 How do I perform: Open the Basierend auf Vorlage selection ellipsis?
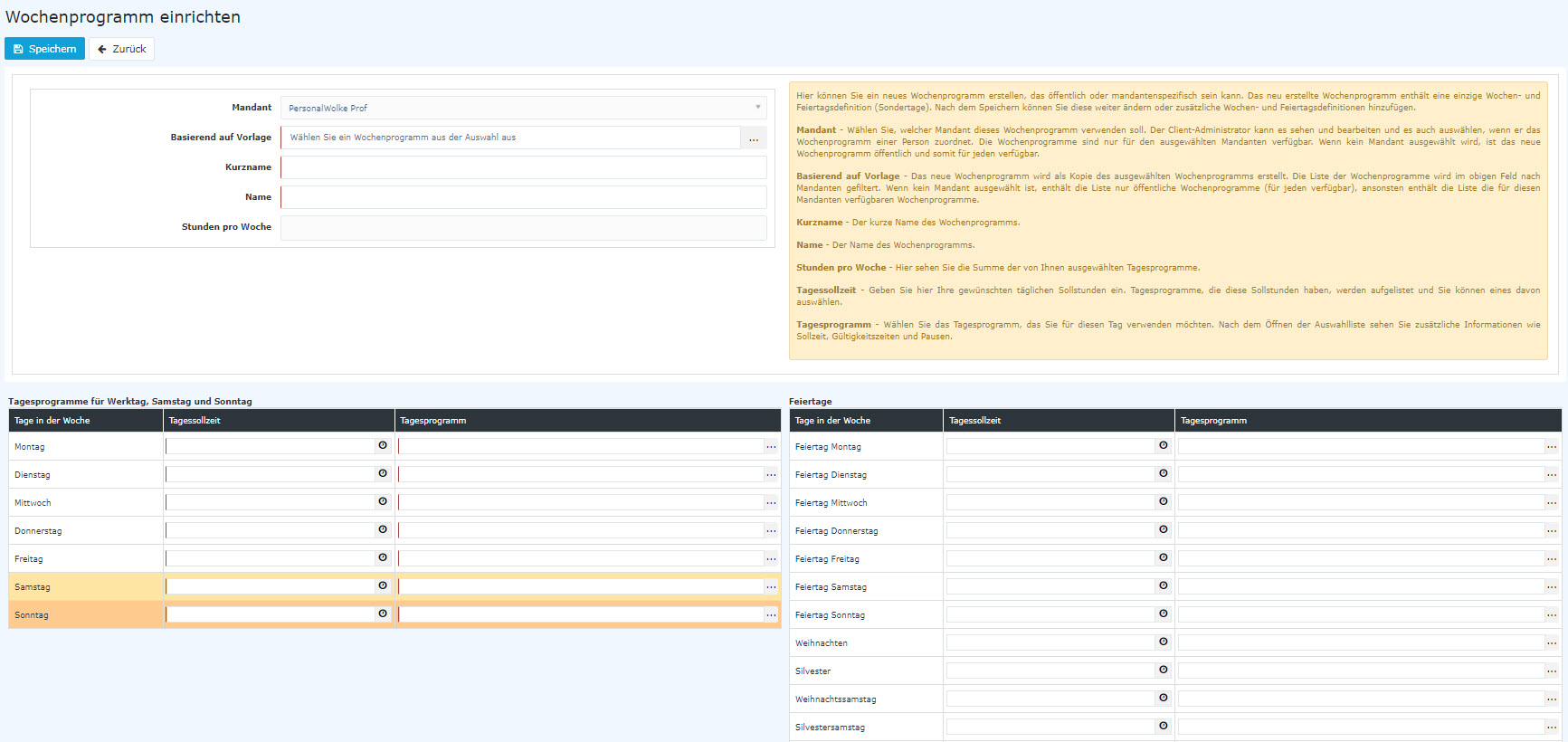click(x=754, y=138)
